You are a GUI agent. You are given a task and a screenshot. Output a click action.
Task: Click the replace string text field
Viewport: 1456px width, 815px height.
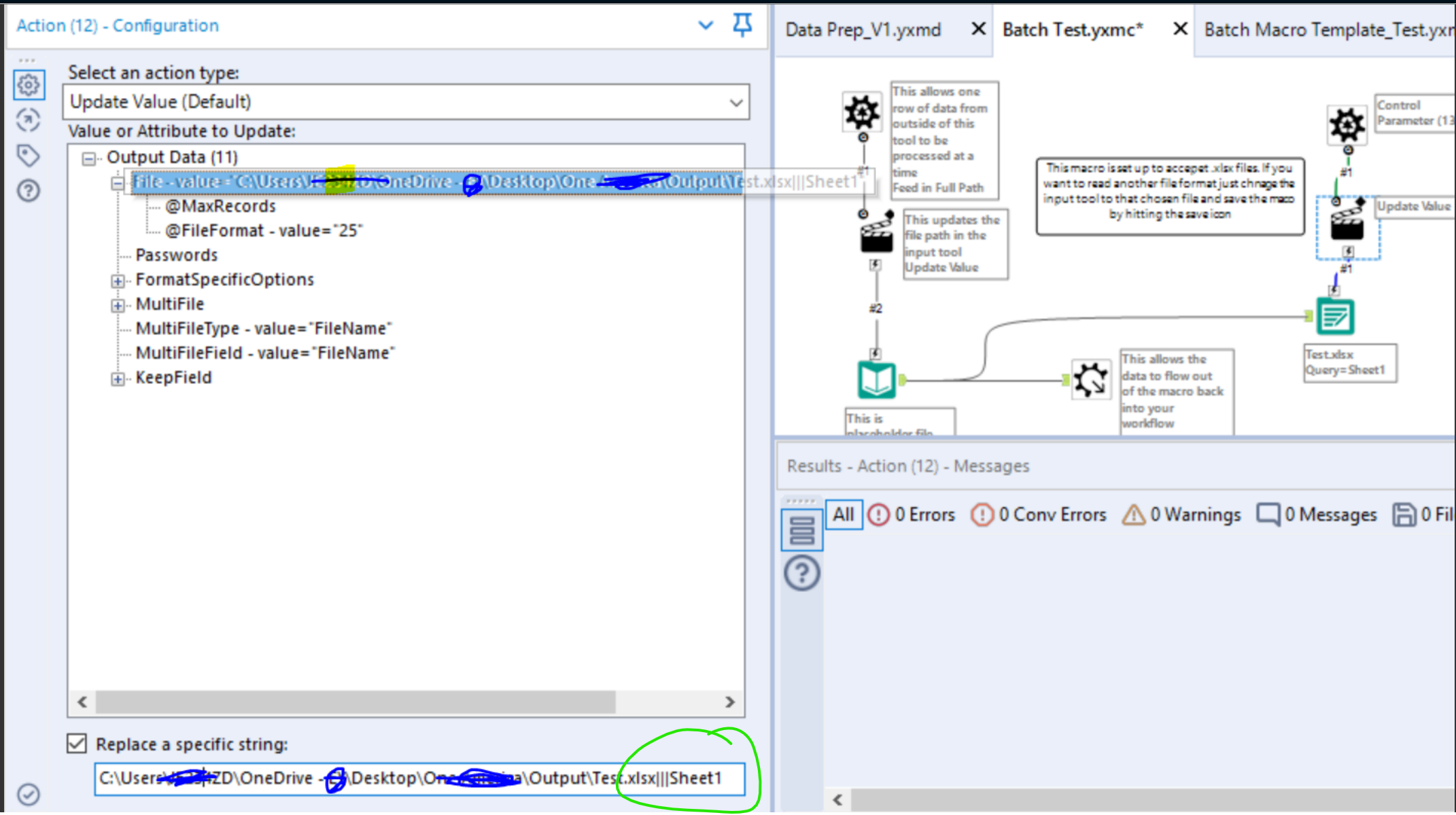pos(419,778)
